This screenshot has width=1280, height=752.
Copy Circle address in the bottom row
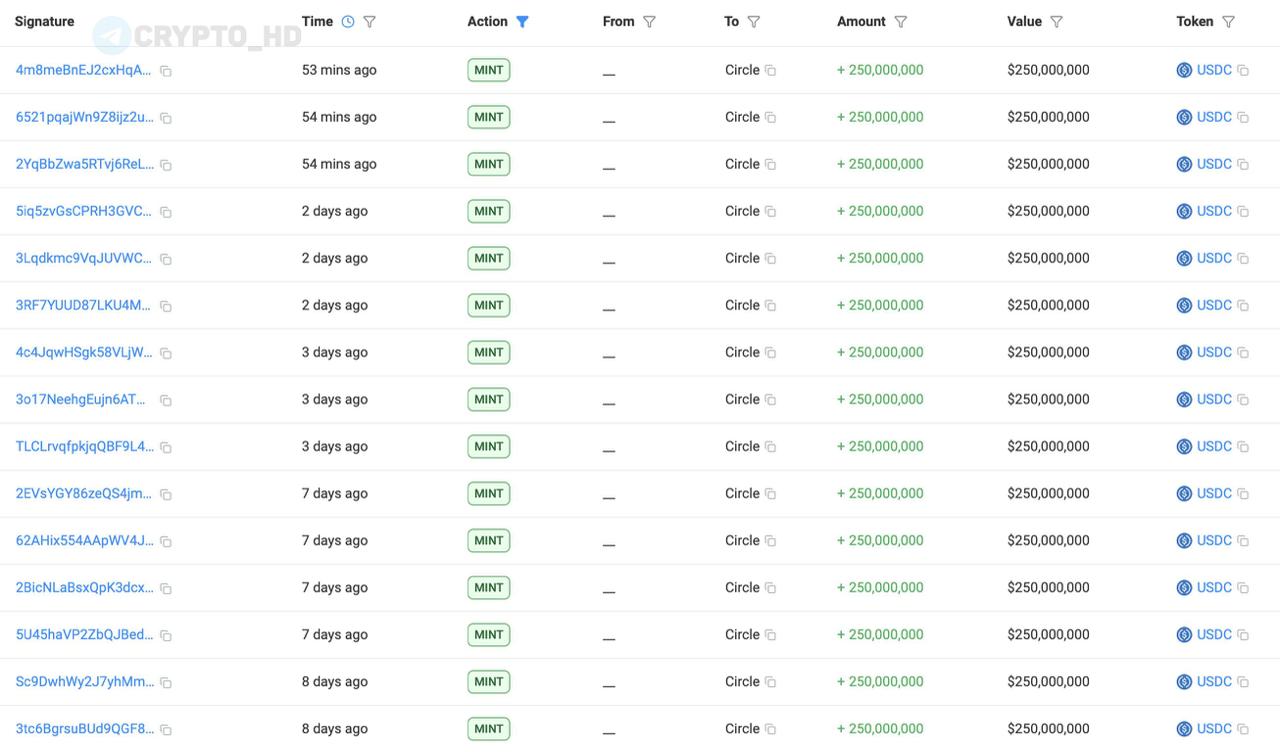click(x=770, y=729)
